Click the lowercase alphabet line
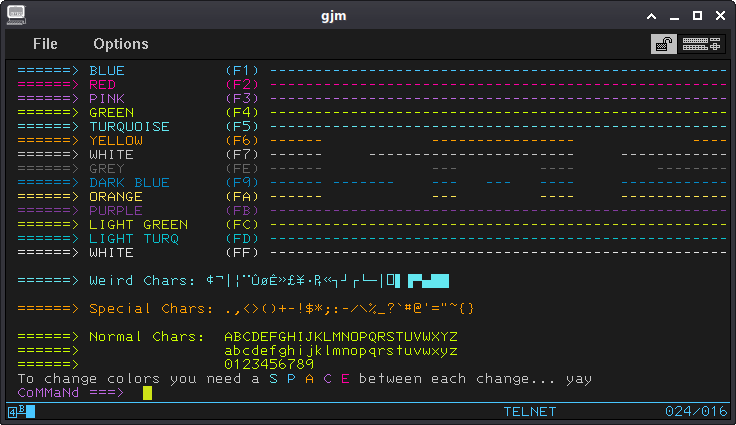 [341, 351]
